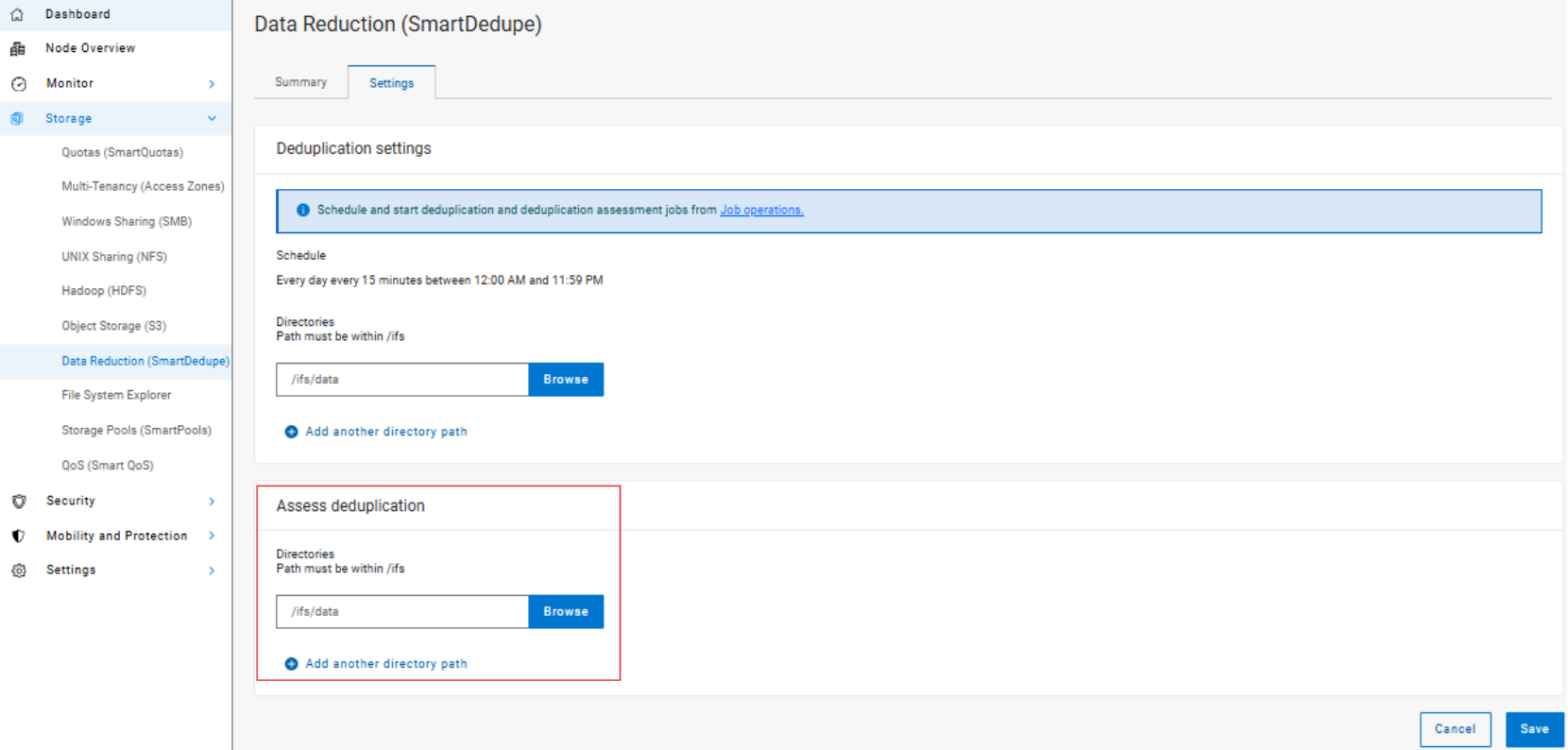Open Quotas (SmartQuotas) page
Viewport: 1568px width, 750px height.
(x=123, y=152)
